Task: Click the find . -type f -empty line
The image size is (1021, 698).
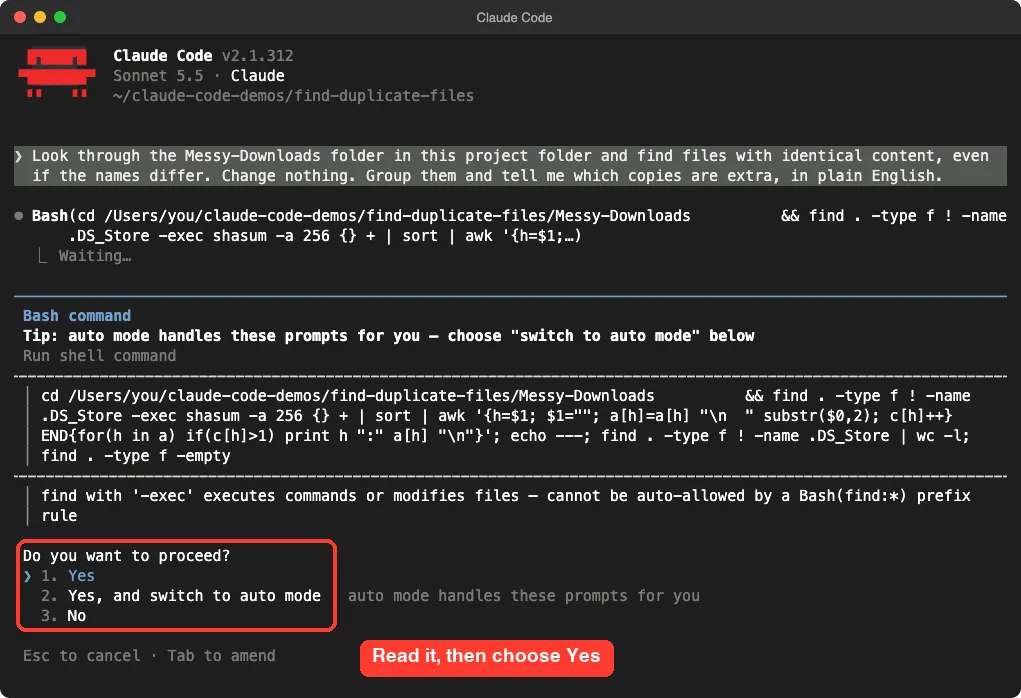Action: coord(135,456)
